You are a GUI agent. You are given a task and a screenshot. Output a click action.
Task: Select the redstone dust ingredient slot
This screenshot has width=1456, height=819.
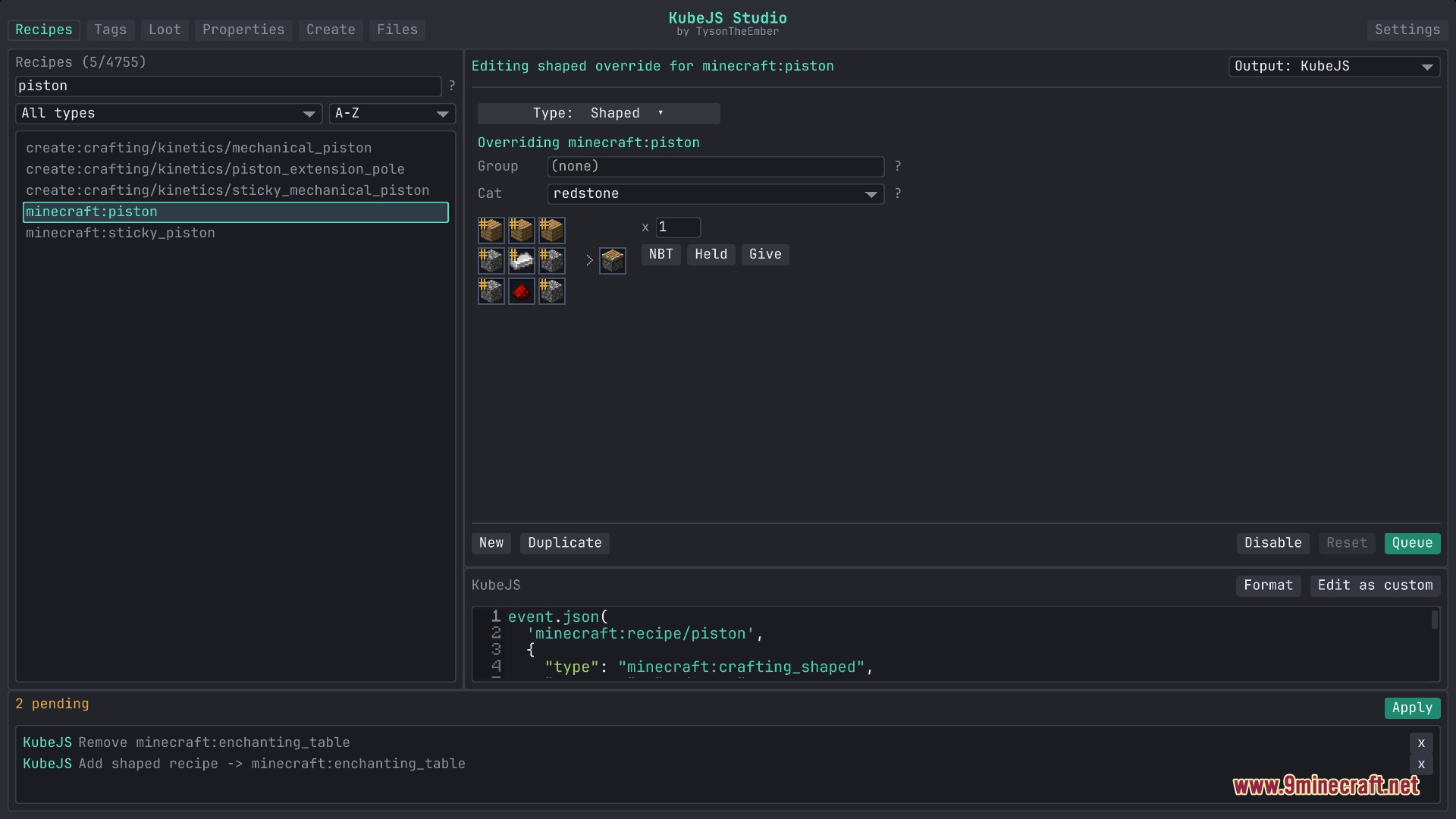(522, 291)
